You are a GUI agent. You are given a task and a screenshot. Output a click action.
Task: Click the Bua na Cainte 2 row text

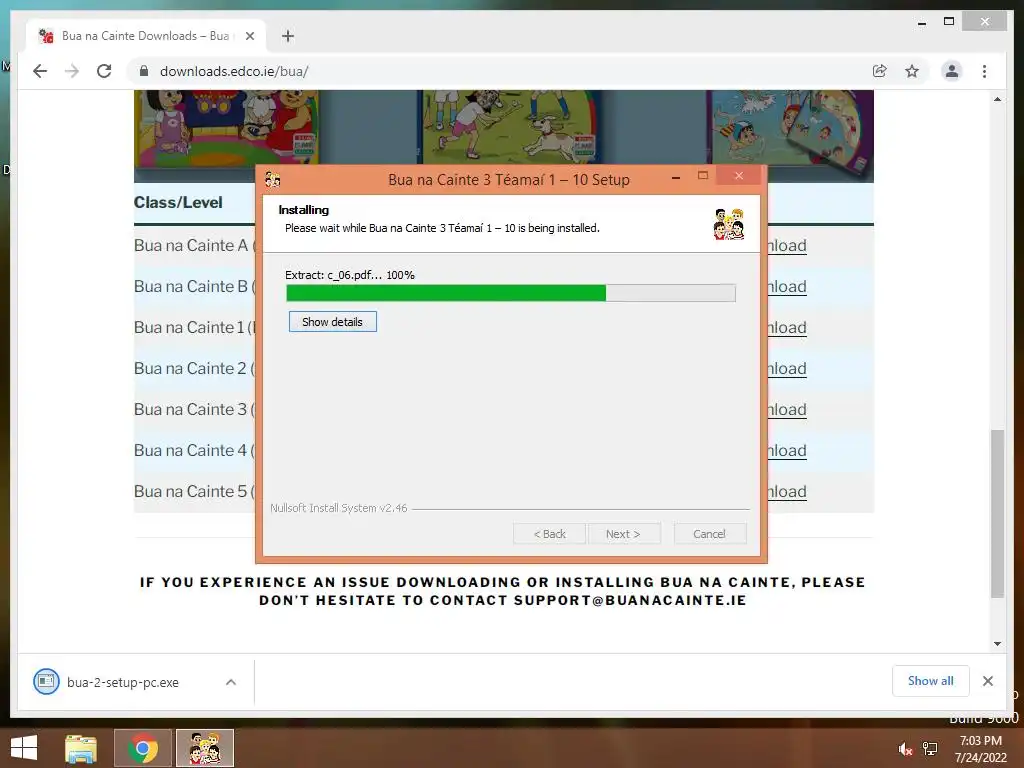[x=195, y=368]
